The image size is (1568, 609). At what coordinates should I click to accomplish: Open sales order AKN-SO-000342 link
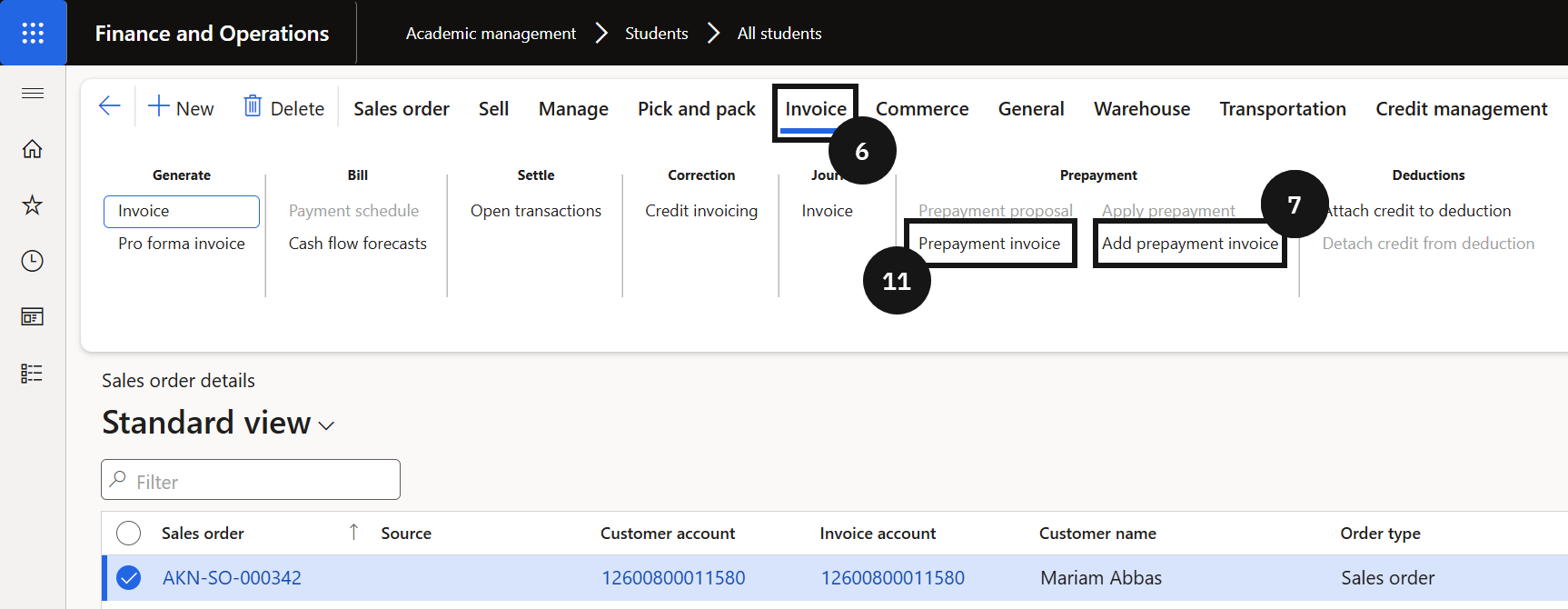click(232, 578)
